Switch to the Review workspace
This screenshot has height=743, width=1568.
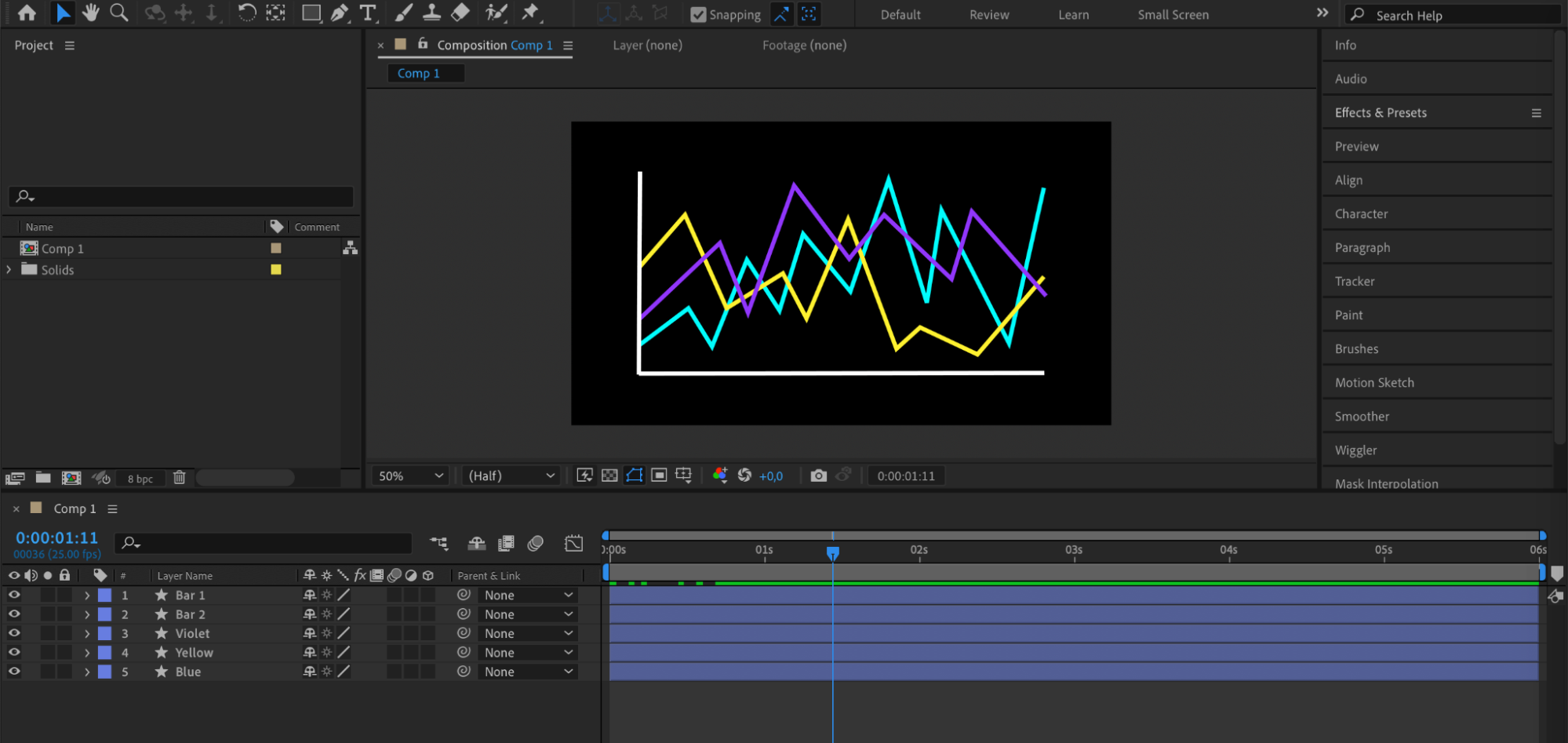coord(988,15)
